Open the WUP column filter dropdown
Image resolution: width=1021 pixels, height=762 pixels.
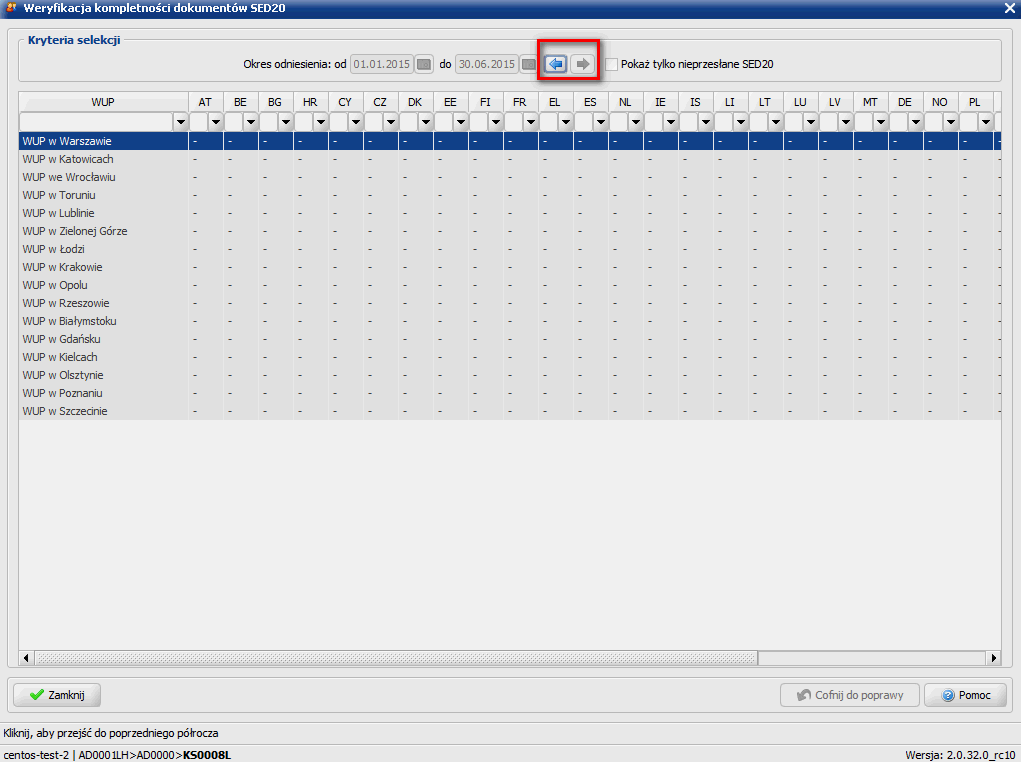181,122
